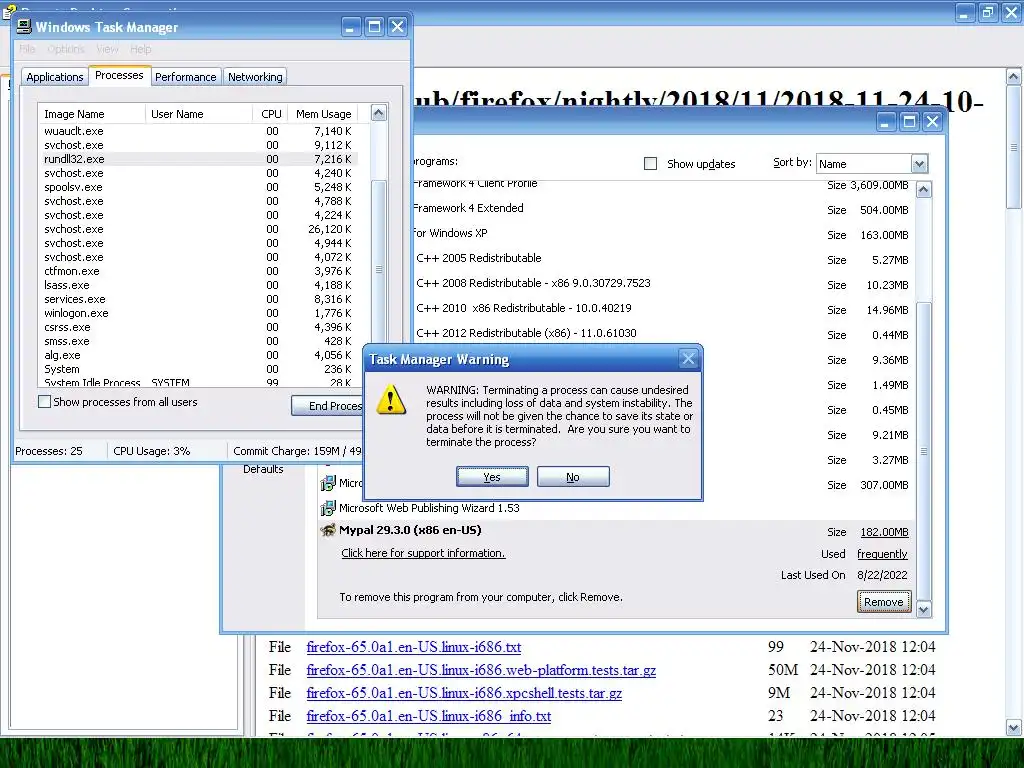Screen dimensions: 1024x768
Task: Open the Networking tab
Action: tap(255, 77)
